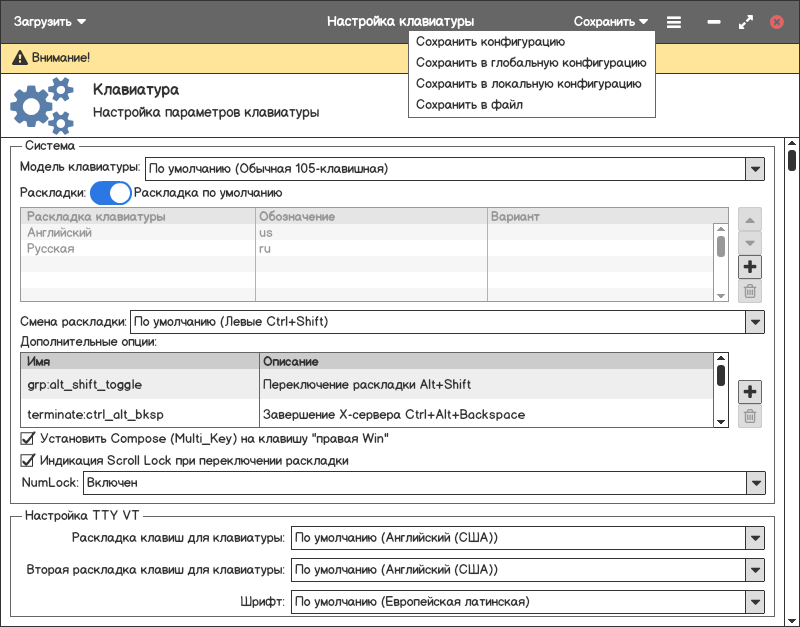Image resolution: width=800 pixels, height=627 pixels.
Task: Select 'Сохранить в файл' menu item
Action: (x=469, y=105)
